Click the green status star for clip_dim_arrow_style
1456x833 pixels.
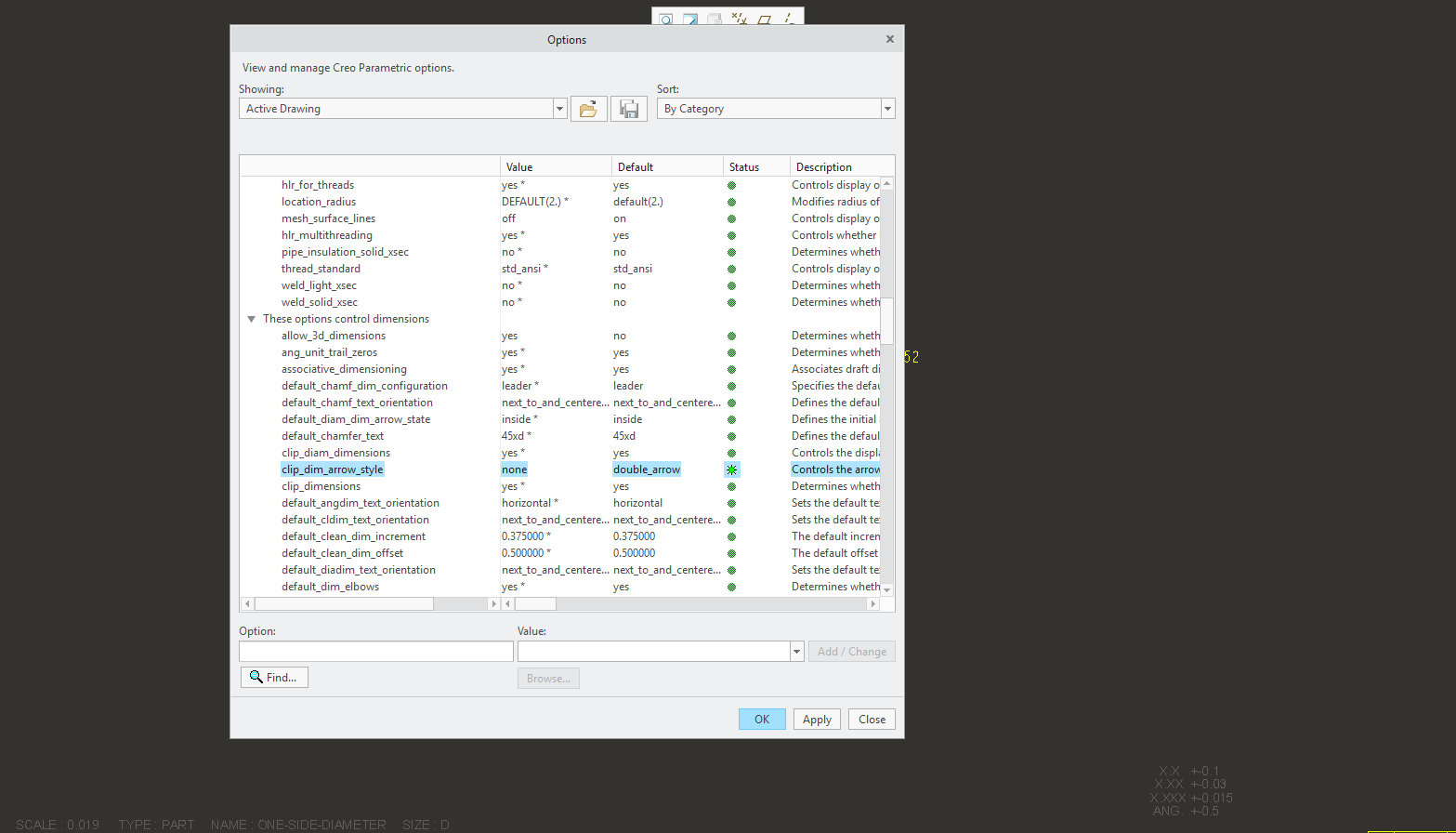731,469
